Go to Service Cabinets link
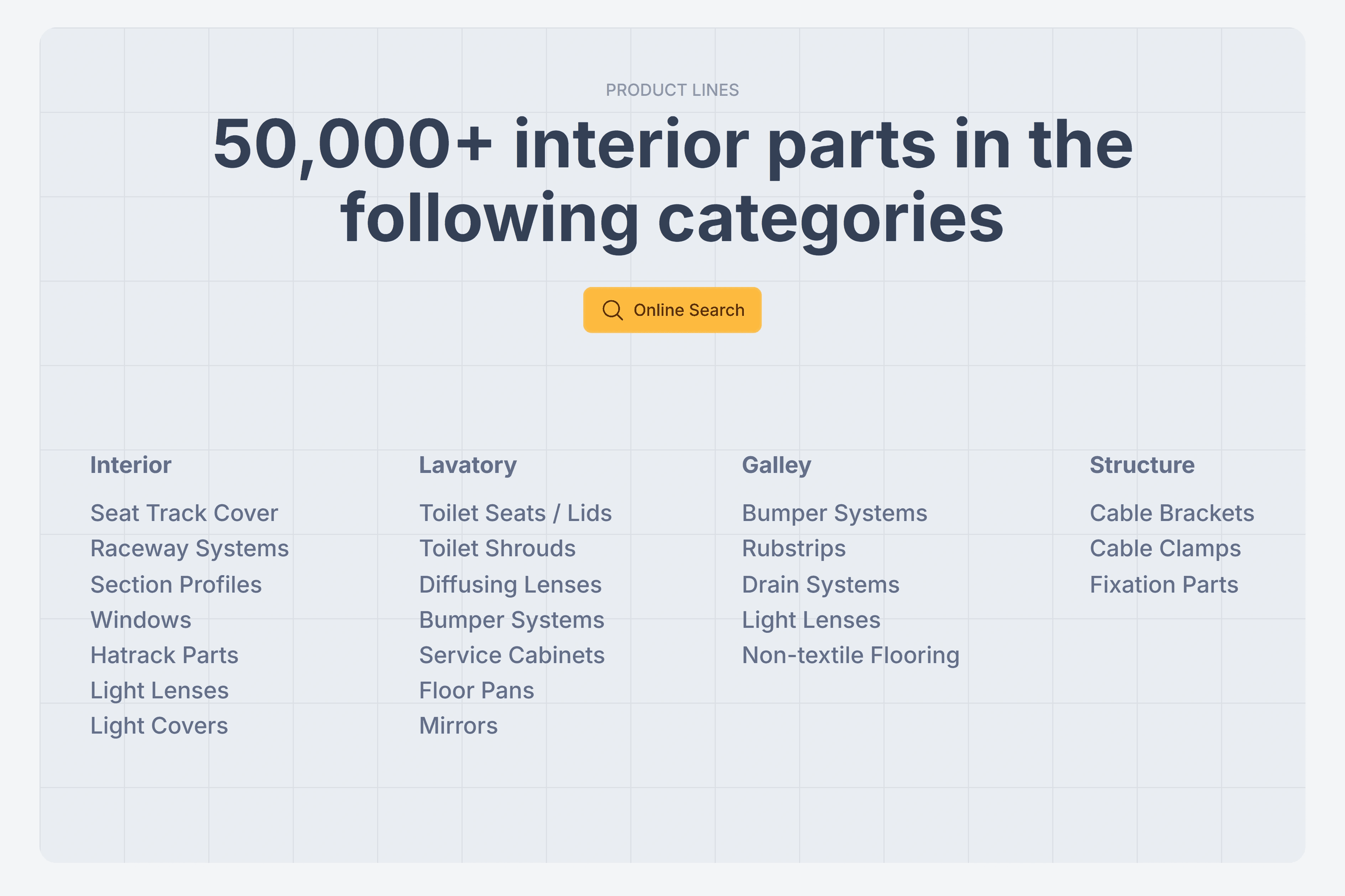This screenshot has height=896, width=1345. pos(511,655)
